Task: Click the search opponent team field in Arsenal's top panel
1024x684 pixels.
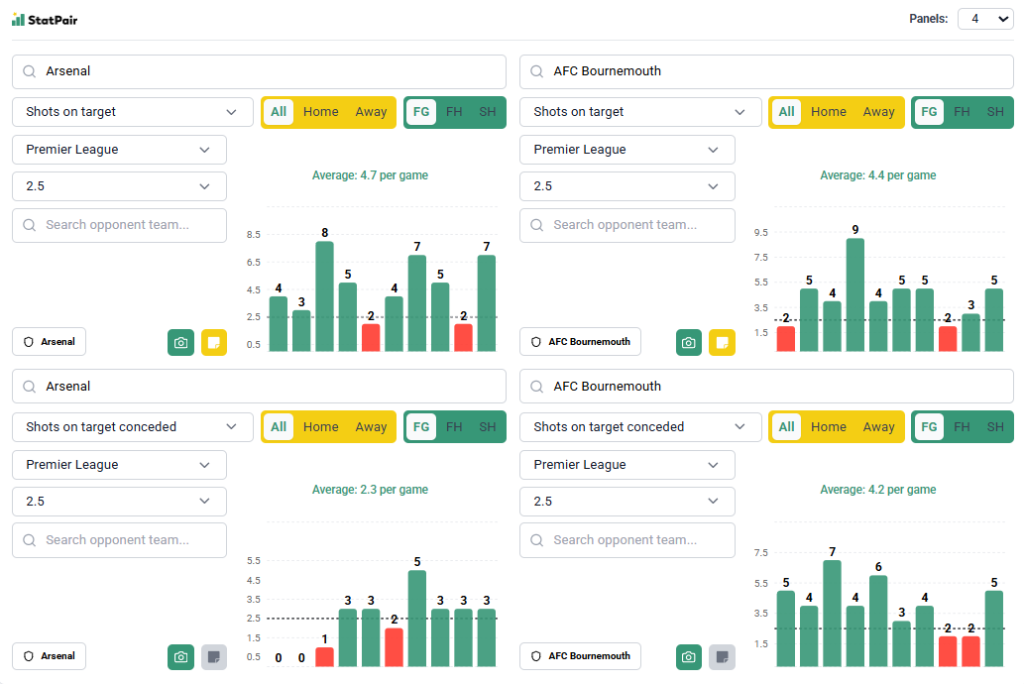Action: tap(119, 225)
